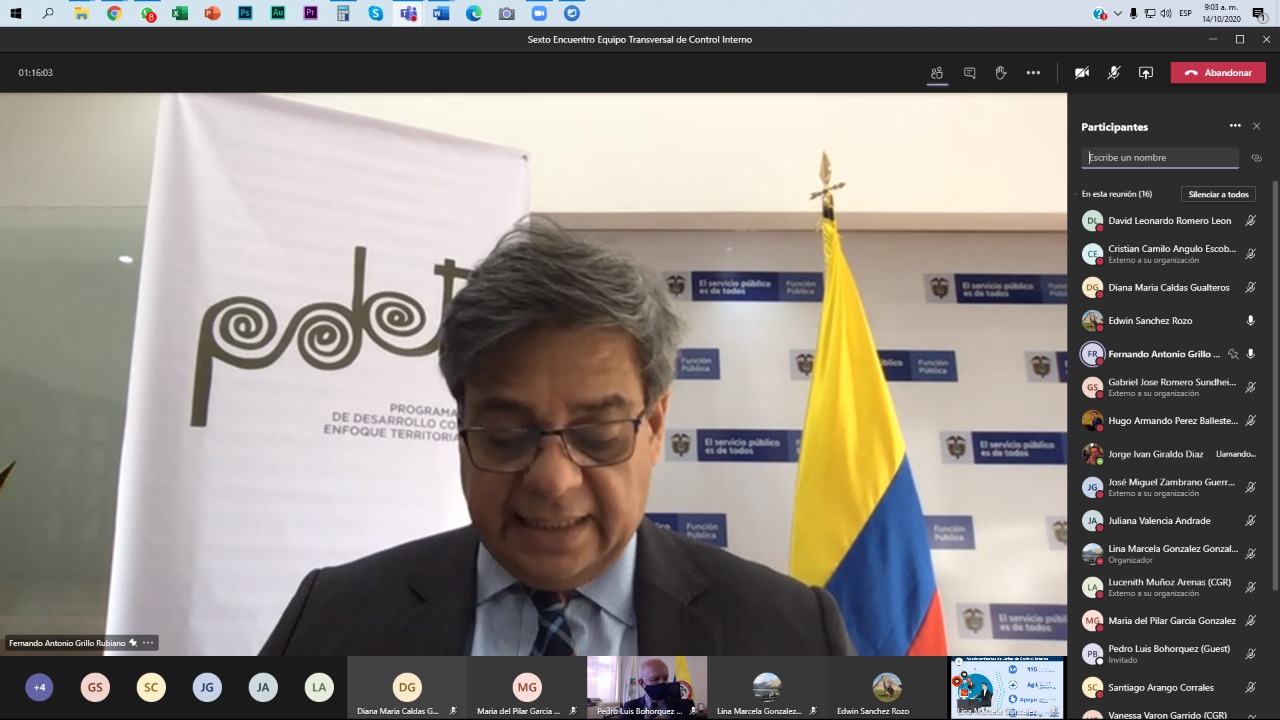
Task: Select Pedro Luis Bohorquez video thumbnail
Action: click(646, 687)
